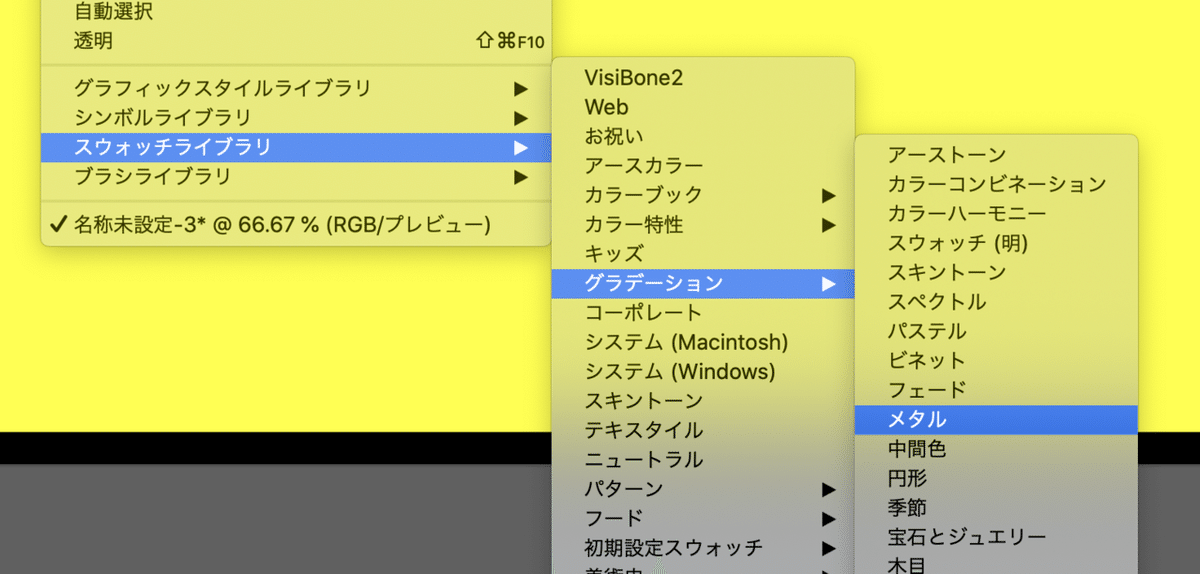
Task: Expand arrow beside ブラシライブラリ
Action: pyautogui.click(x=520, y=177)
